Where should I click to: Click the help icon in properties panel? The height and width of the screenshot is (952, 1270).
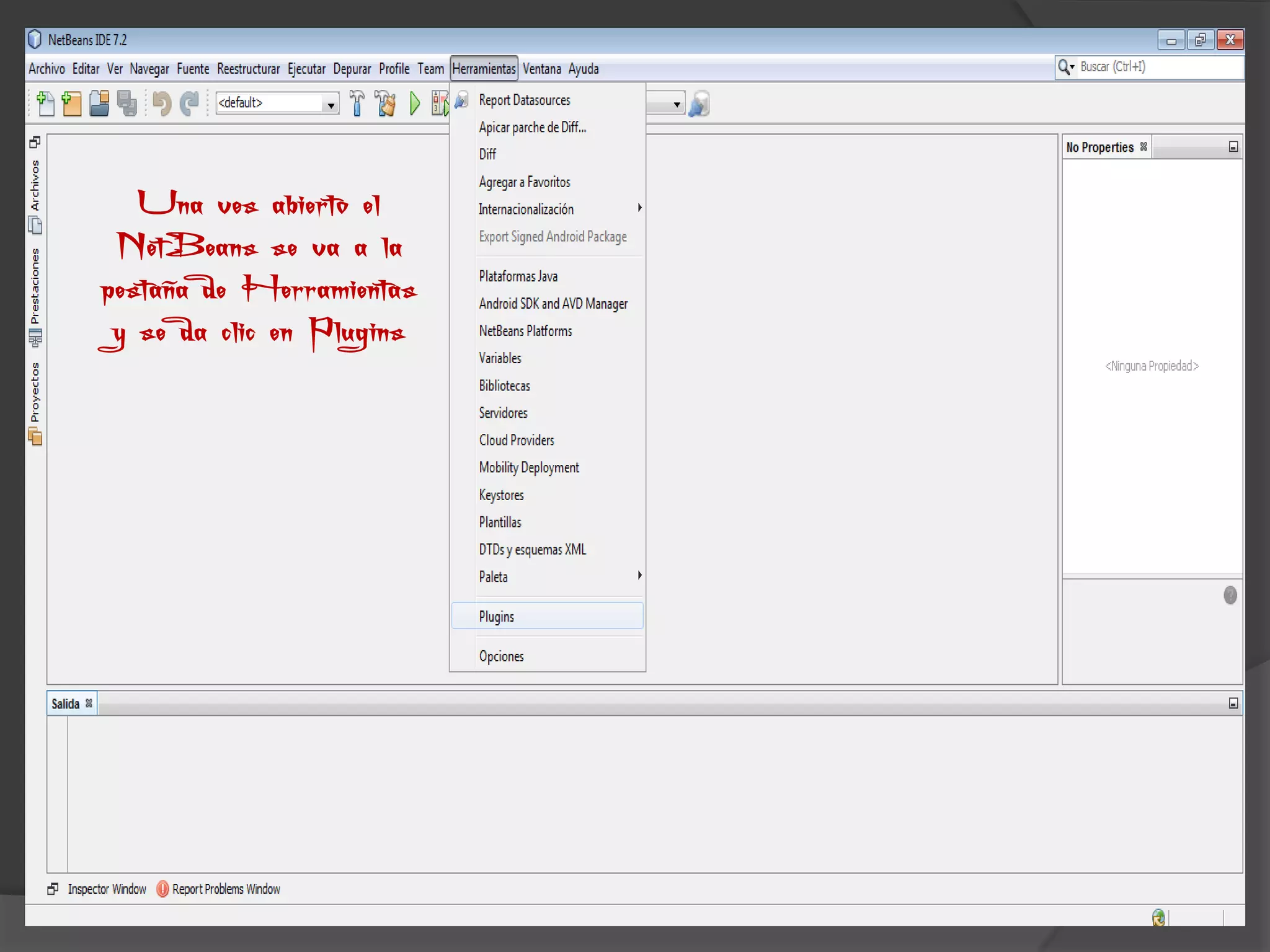click(1230, 595)
